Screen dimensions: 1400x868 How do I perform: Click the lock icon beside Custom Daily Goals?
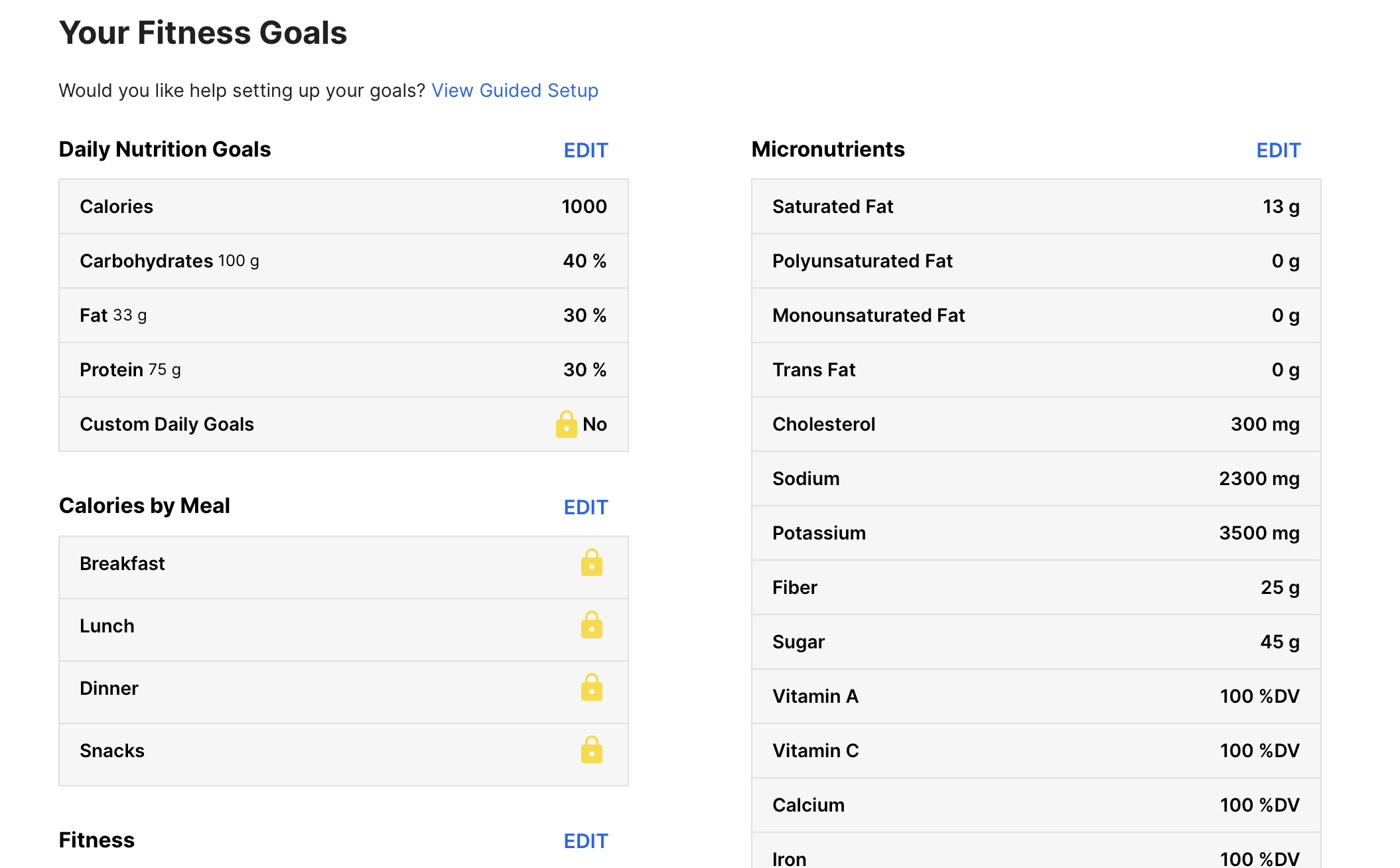click(566, 424)
